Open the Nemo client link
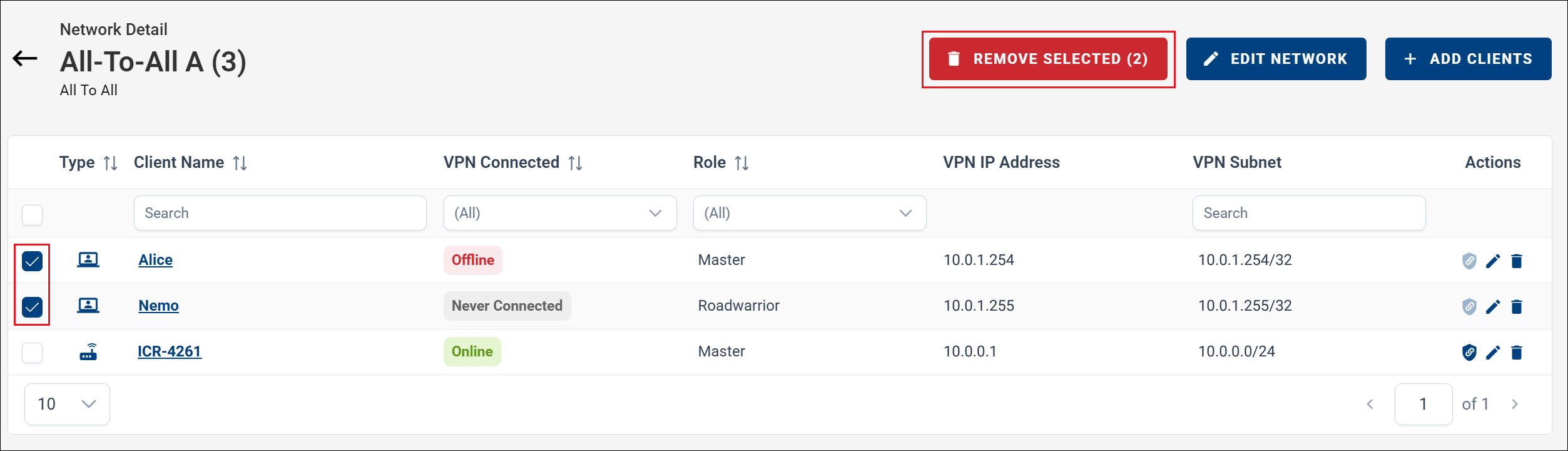This screenshot has height=451, width=1568. coord(158,306)
